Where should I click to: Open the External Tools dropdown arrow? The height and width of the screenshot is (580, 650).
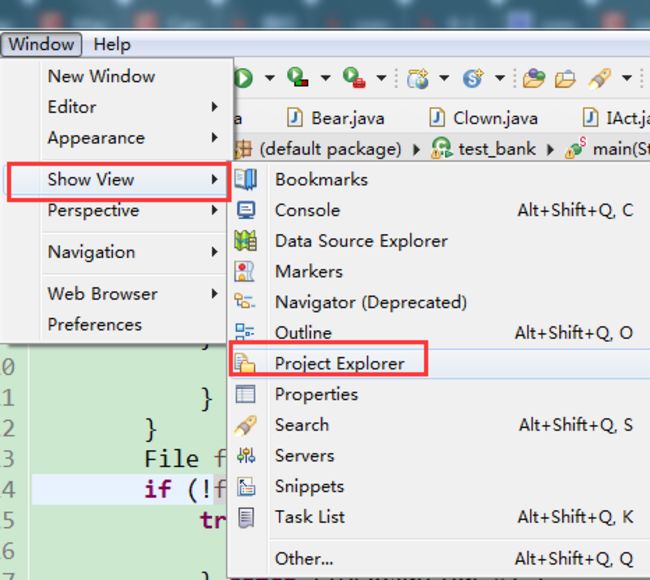[x=381, y=78]
